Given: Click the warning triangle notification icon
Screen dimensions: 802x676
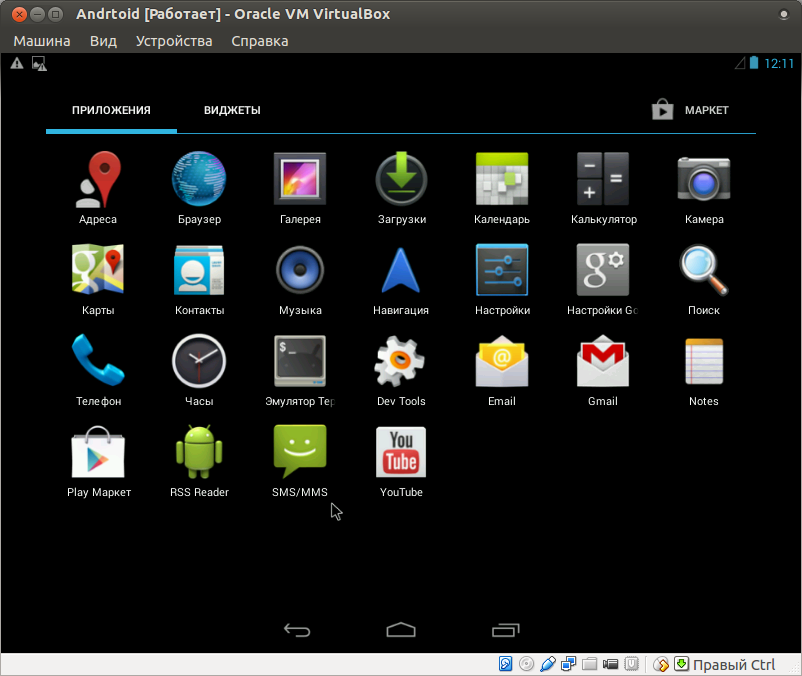Looking at the screenshot, I should (x=17, y=63).
